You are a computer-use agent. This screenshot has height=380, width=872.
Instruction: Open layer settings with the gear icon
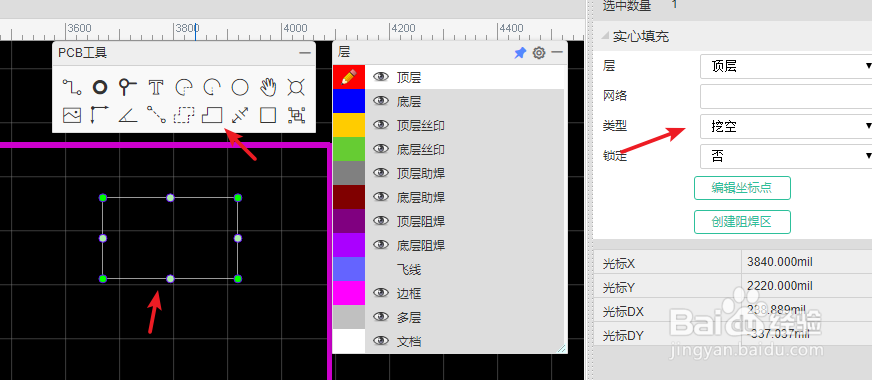pos(539,53)
